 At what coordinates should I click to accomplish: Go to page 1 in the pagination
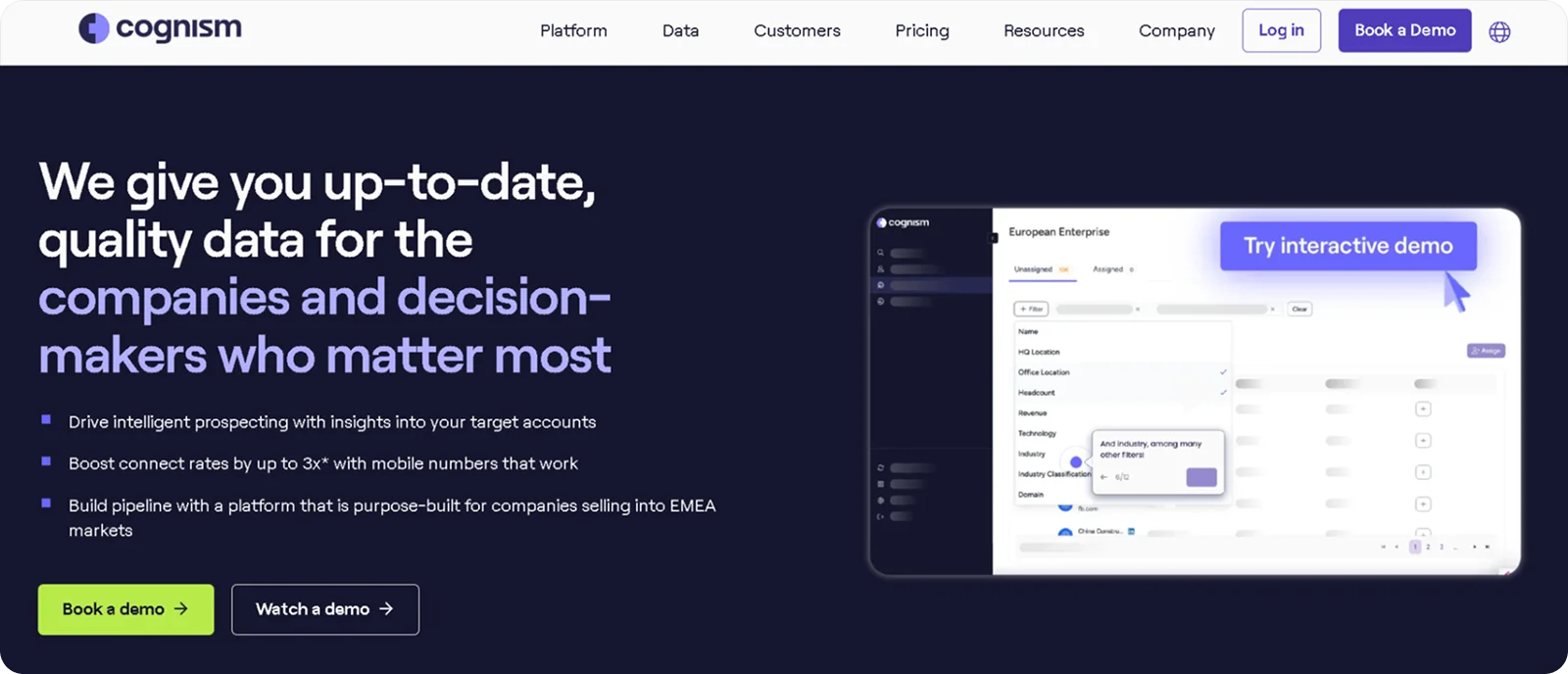[x=1414, y=547]
